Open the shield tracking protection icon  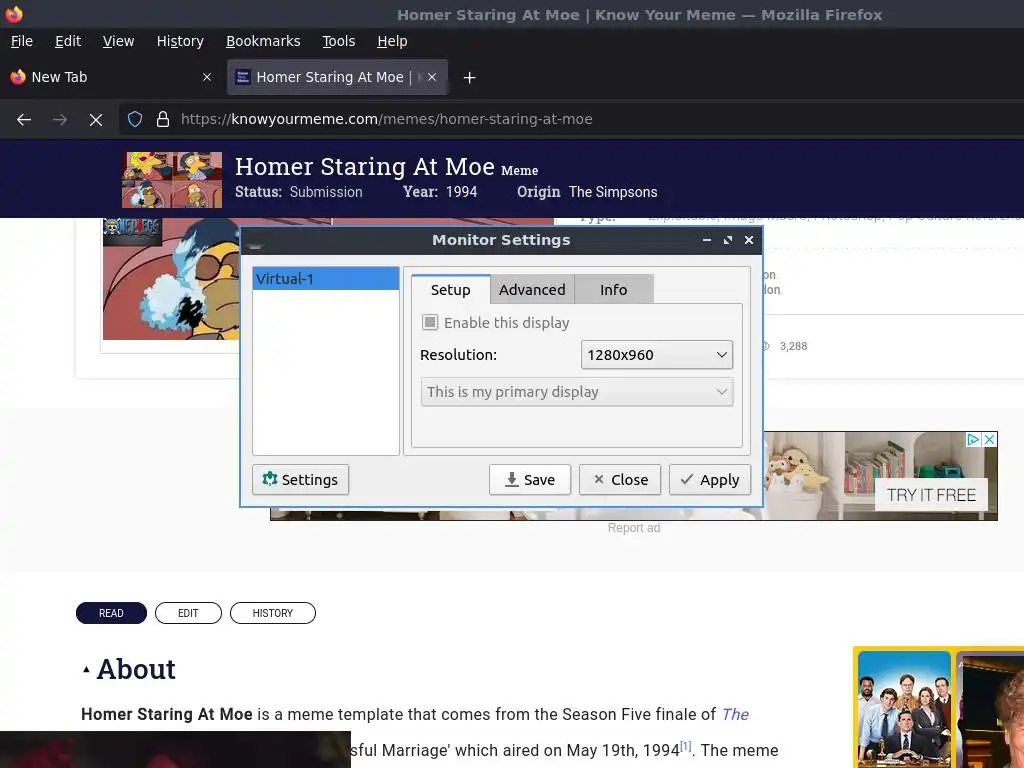pyautogui.click(x=135, y=119)
